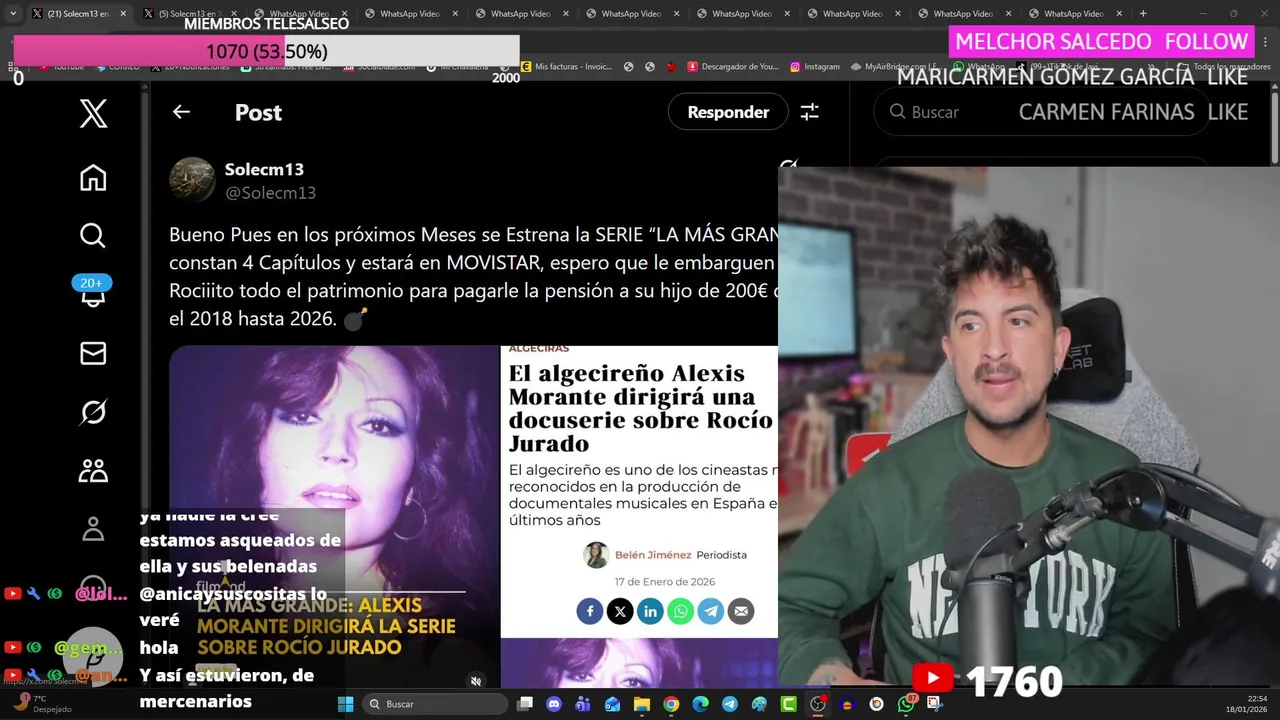Open a new browser tab
This screenshot has width=1280, height=720.
[1143, 13]
